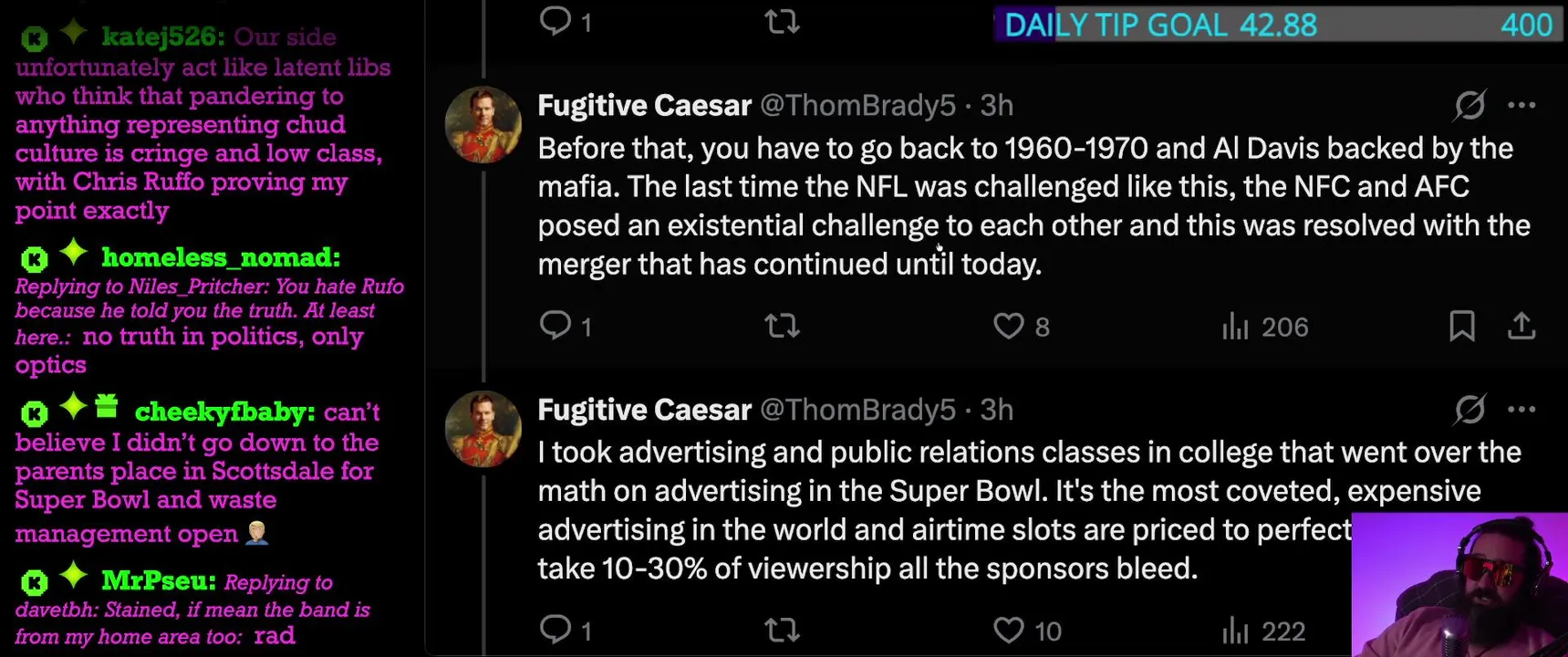Image resolution: width=1568 pixels, height=657 pixels.
Task: Reply to the Al Davis mafia tweet
Action: coord(555,326)
